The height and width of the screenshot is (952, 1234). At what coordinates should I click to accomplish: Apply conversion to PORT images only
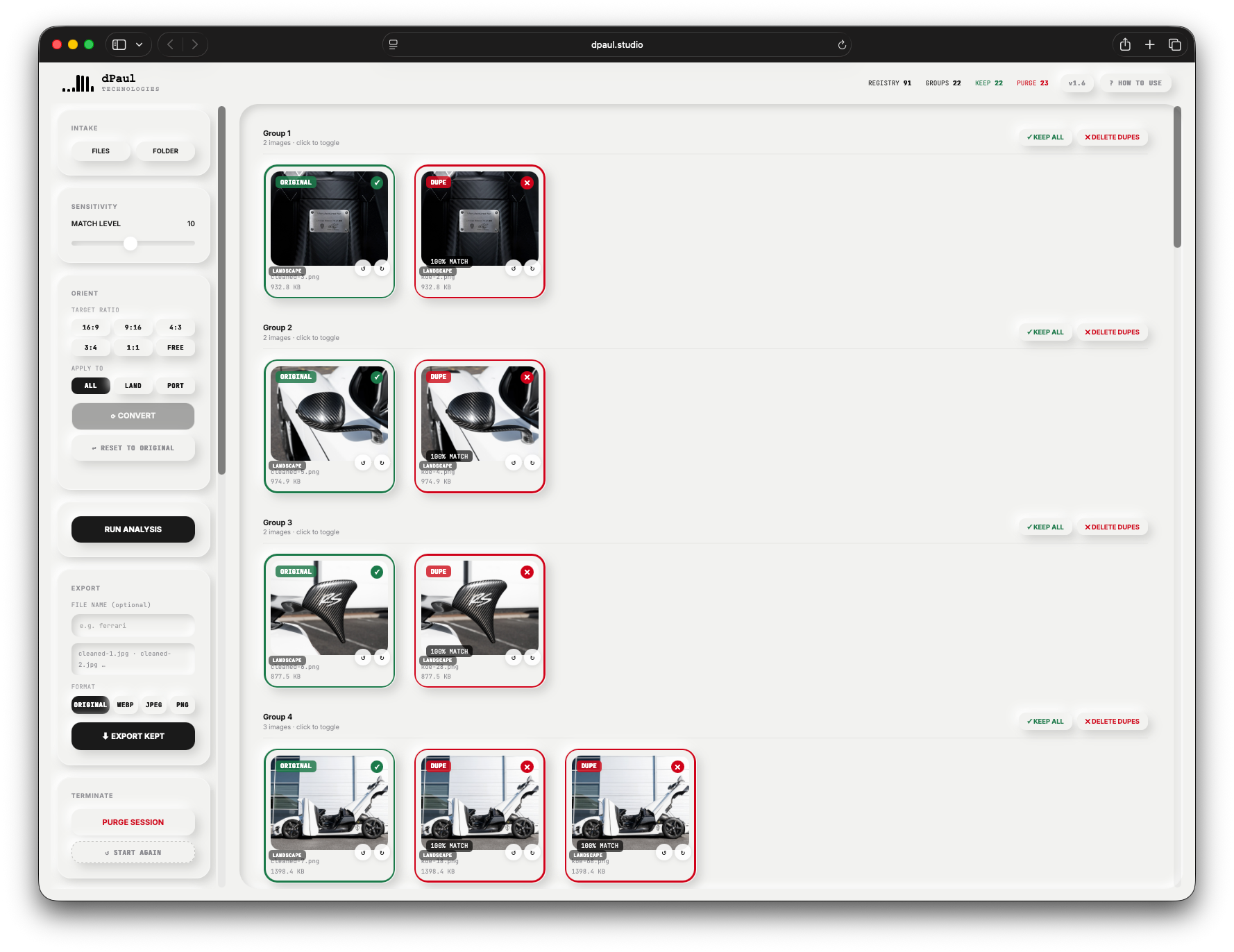pyautogui.click(x=176, y=386)
